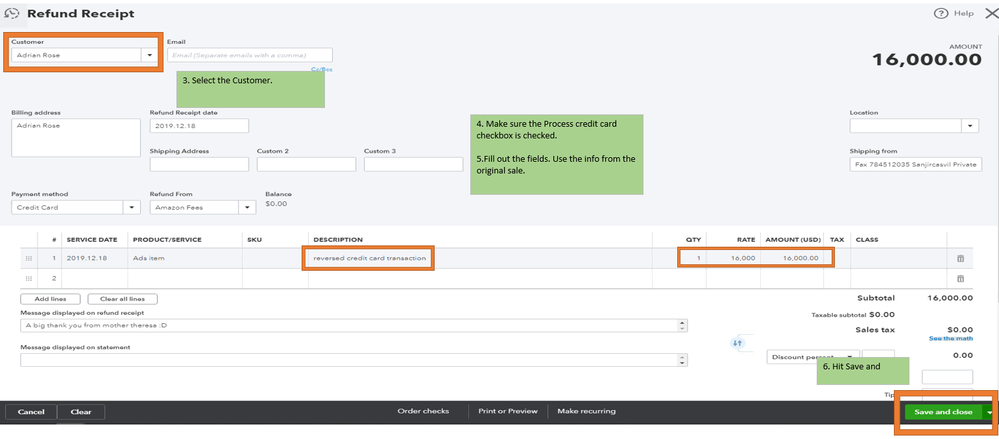Click the swap discount and tax icon
Screen dimensions: 999x439
click(x=738, y=343)
